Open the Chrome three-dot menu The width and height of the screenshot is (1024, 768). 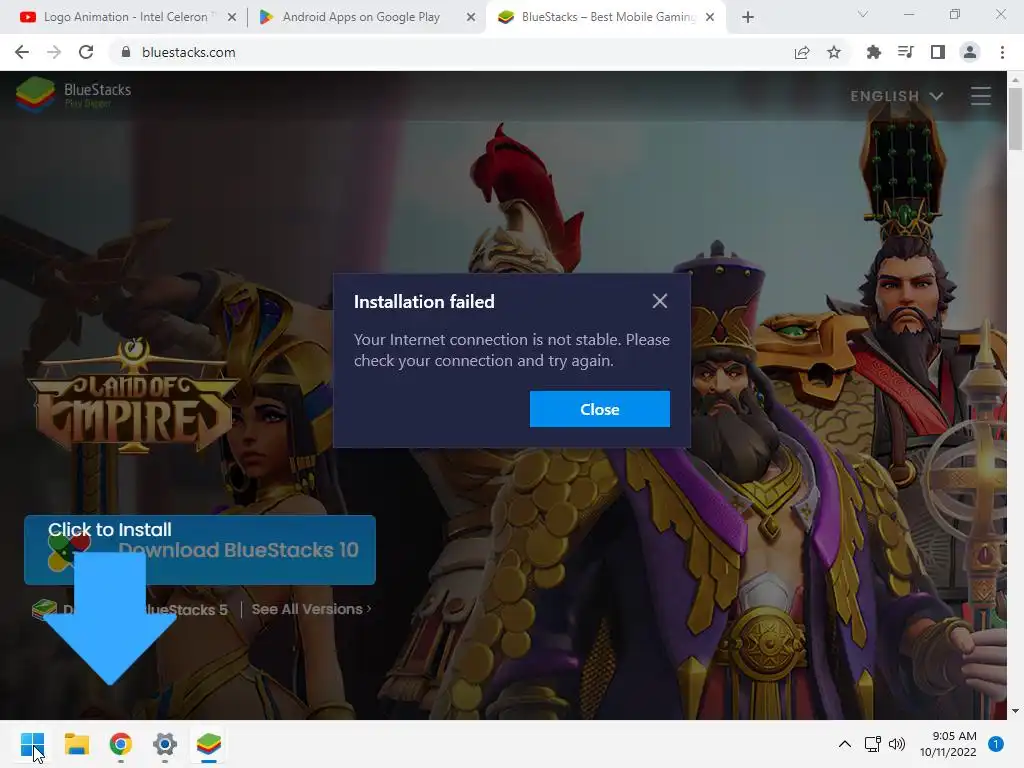(1002, 52)
